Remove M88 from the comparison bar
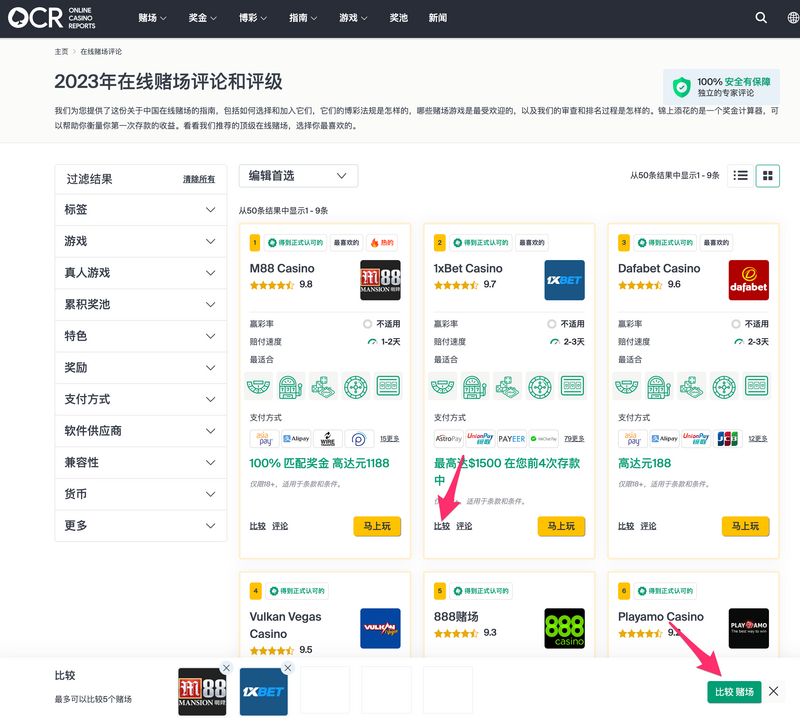 [x=227, y=667]
